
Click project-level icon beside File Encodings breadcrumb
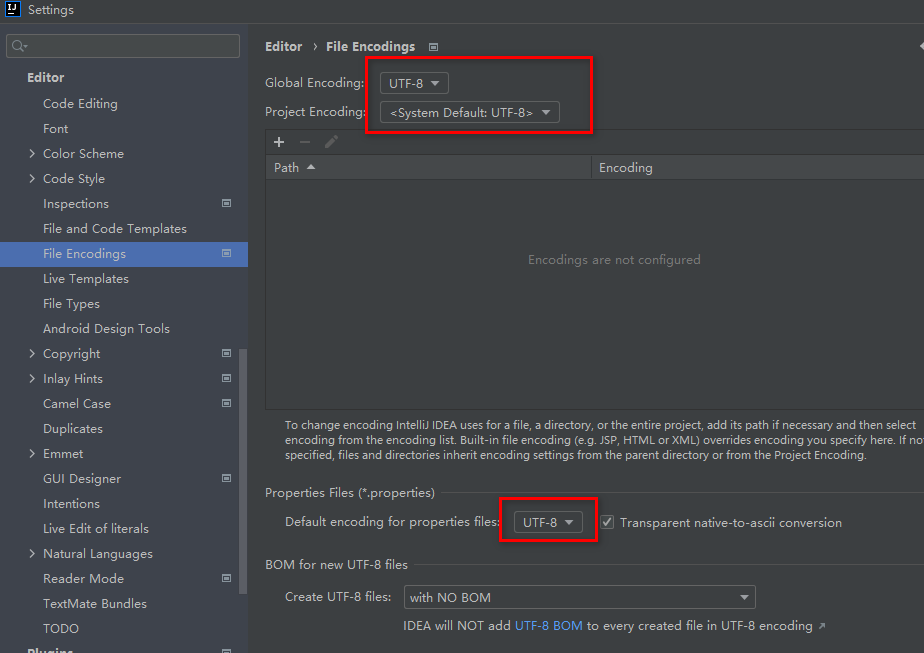pyautogui.click(x=434, y=47)
